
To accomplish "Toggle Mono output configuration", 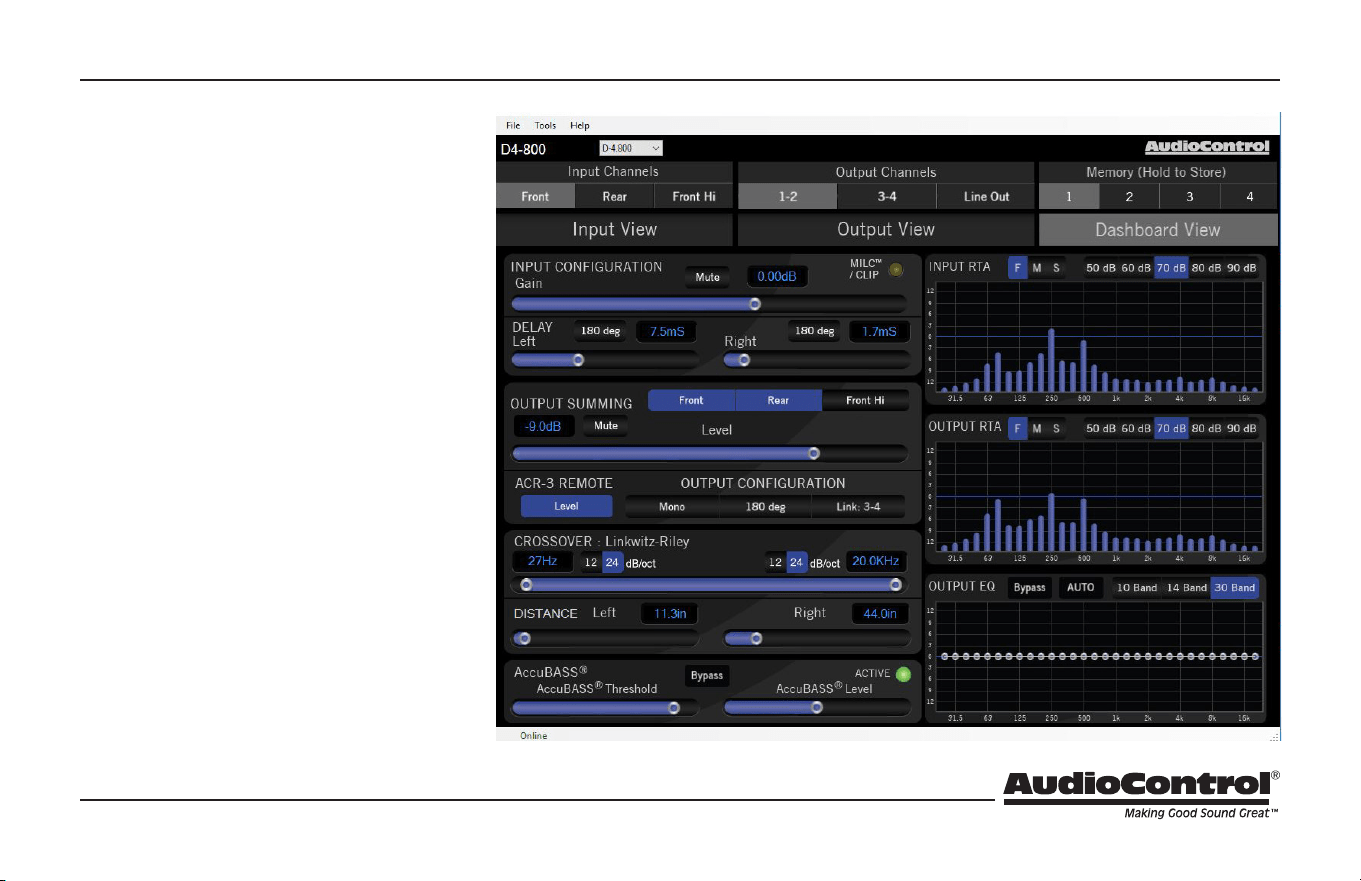I will pyautogui.click(x=672, y=507).
